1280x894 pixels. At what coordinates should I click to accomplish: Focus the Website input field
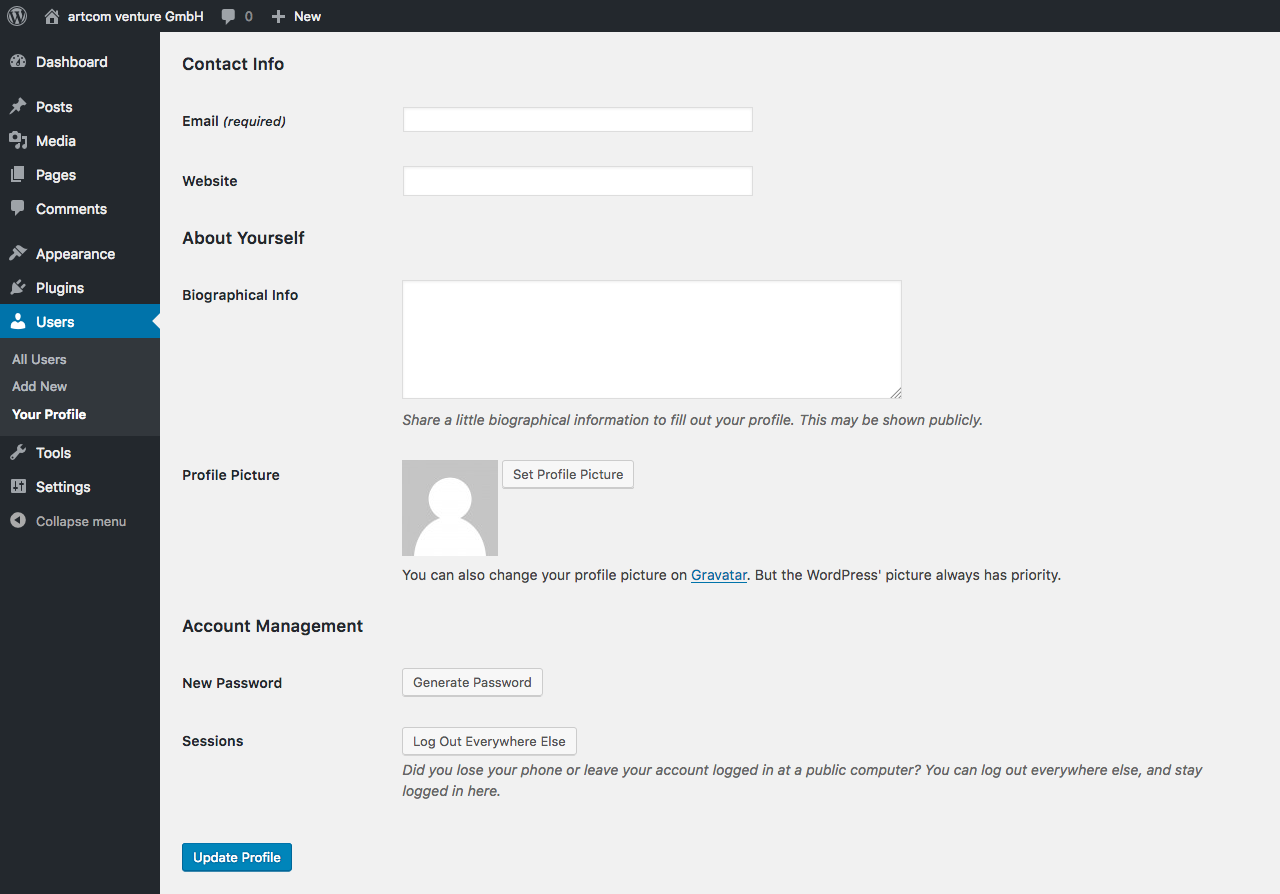point(577,181)
